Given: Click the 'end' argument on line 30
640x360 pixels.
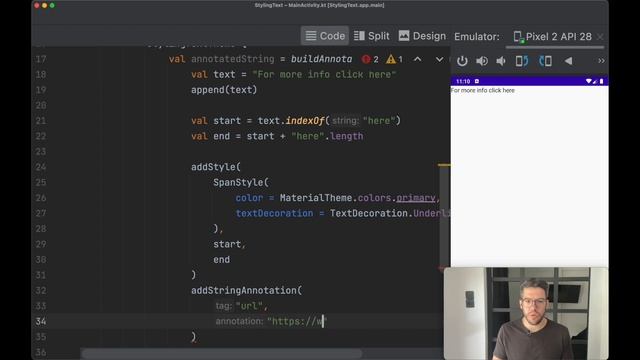Looking at the screenshot, I should tap(221, 260).
